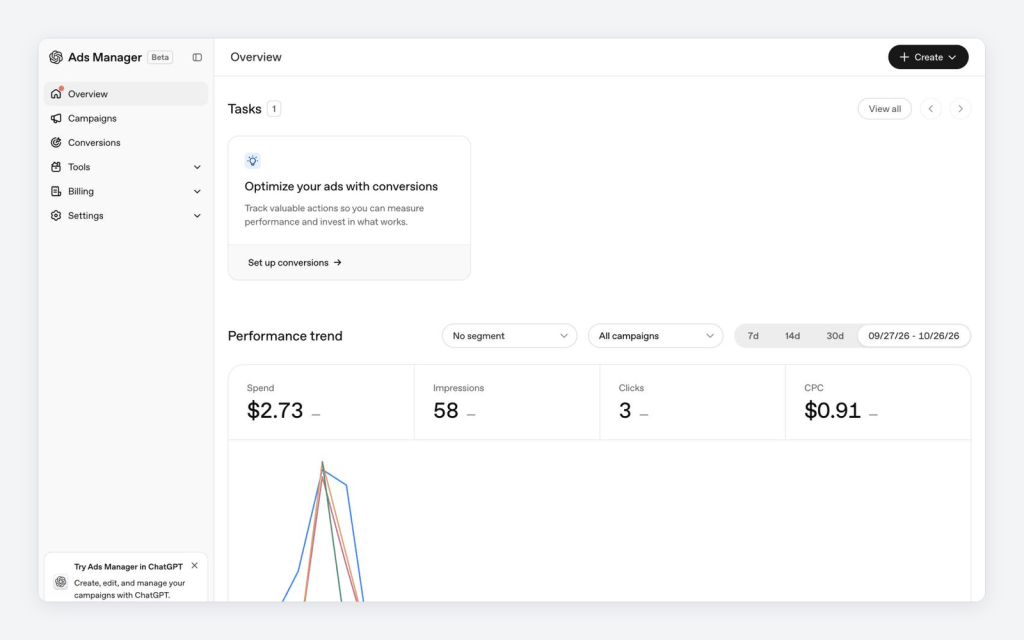Open Conversions in the sidebar
This screenshot has width=1024, height=640.
pyautogui.click(x=126, y=142)
